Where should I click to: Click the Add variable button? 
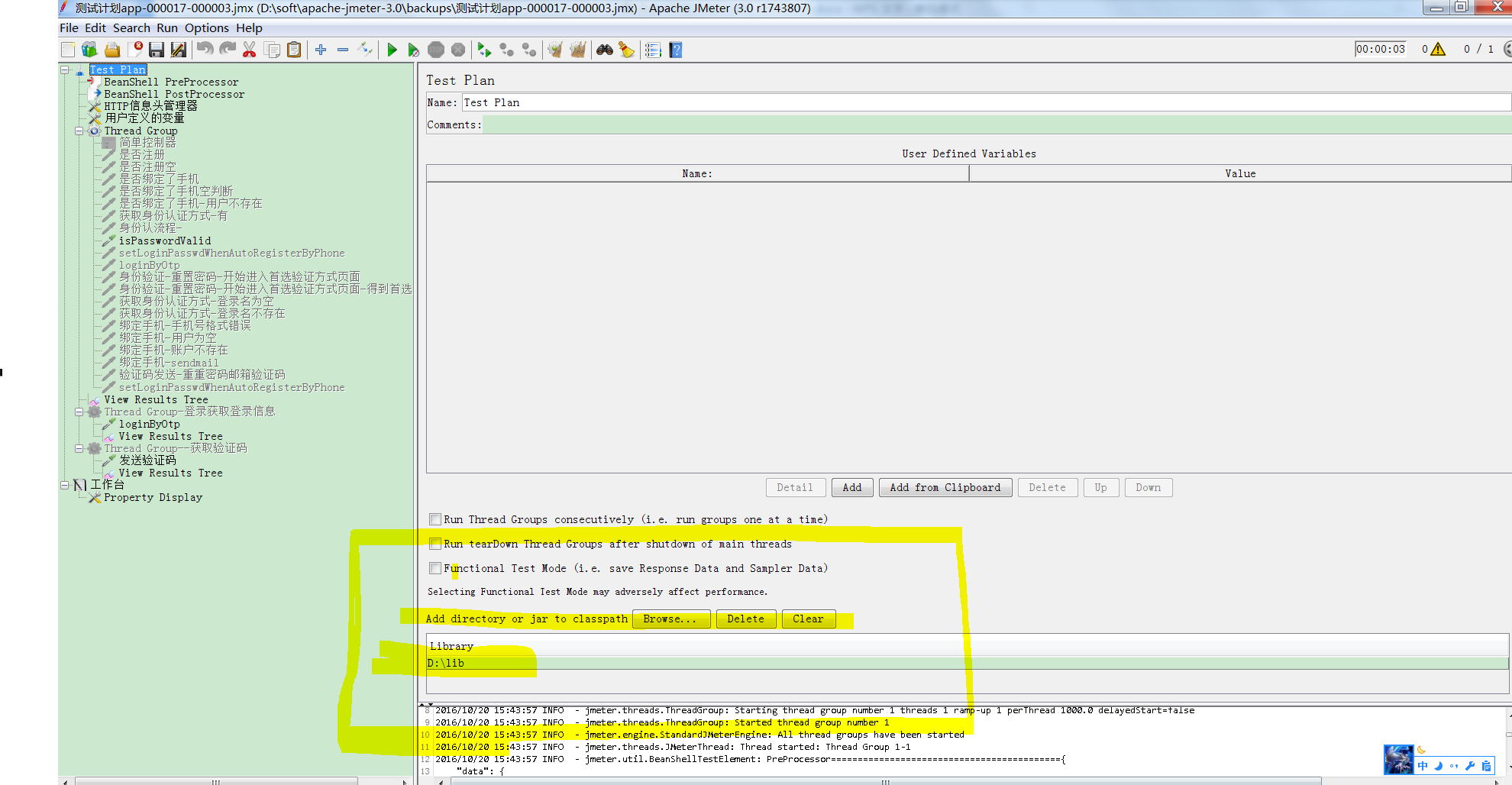(852, 487)
